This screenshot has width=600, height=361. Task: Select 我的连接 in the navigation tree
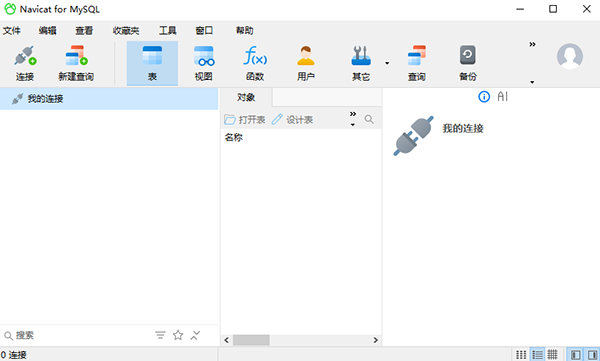pos(109,99)
